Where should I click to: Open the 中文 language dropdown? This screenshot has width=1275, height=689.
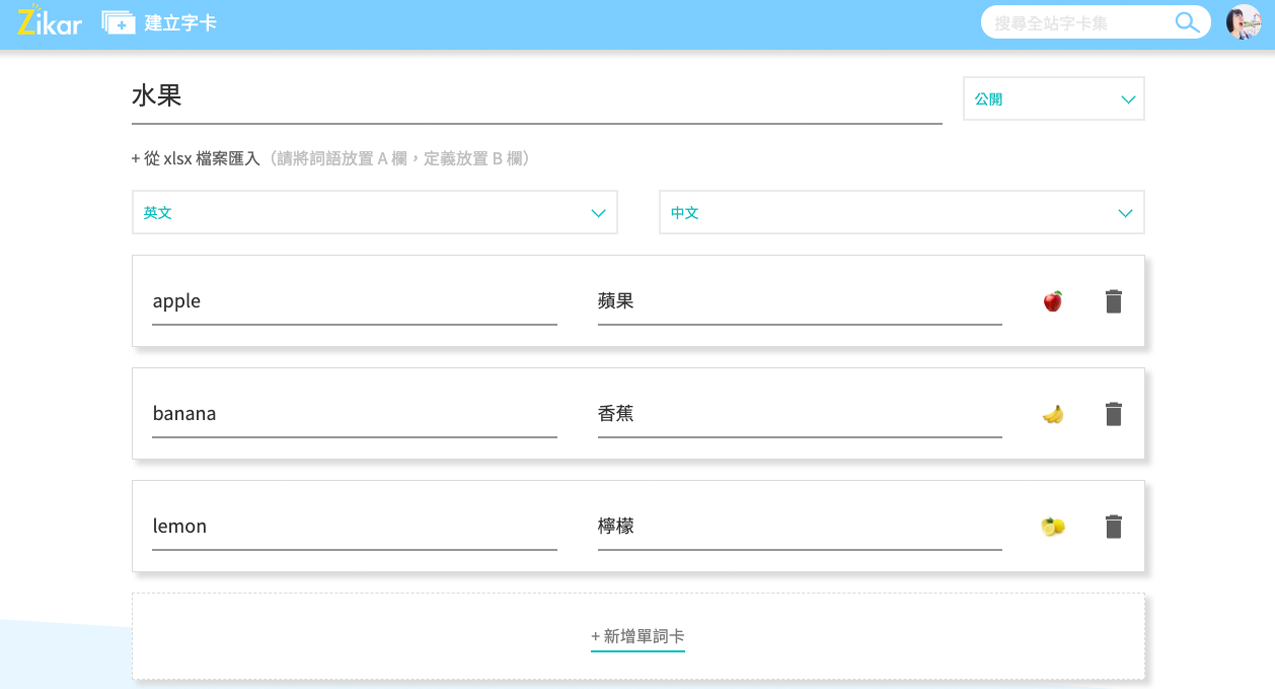click(902, 213)
